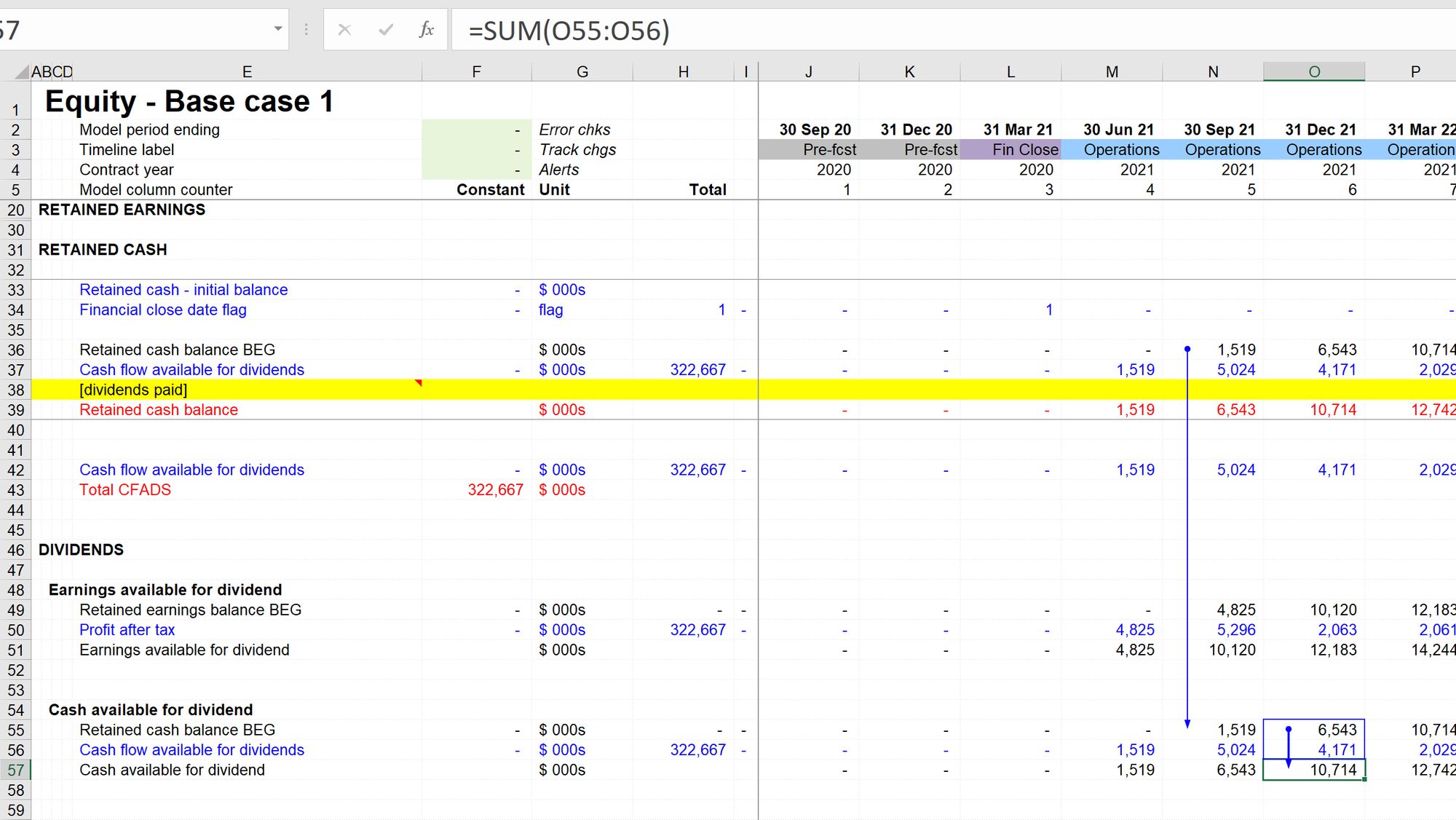
Task: Select column F header
Action: [x=476, y=71]
